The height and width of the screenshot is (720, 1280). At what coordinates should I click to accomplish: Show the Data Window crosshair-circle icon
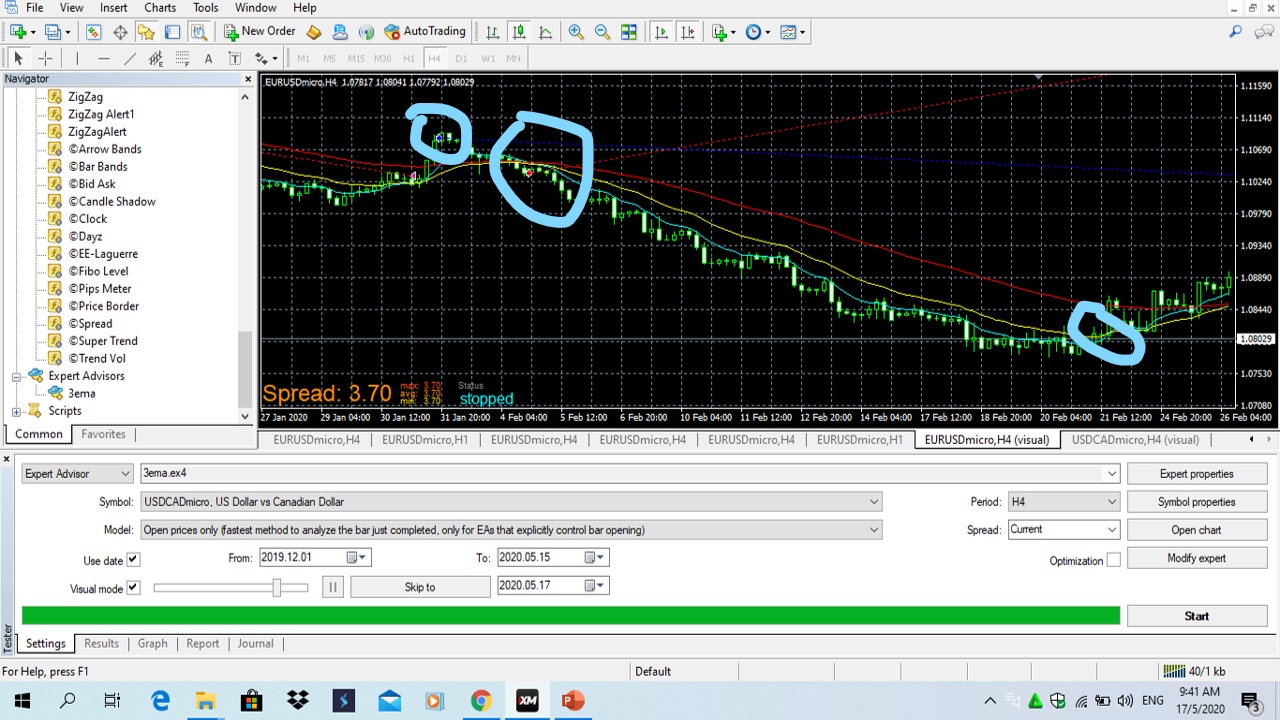tap(120, 32)
